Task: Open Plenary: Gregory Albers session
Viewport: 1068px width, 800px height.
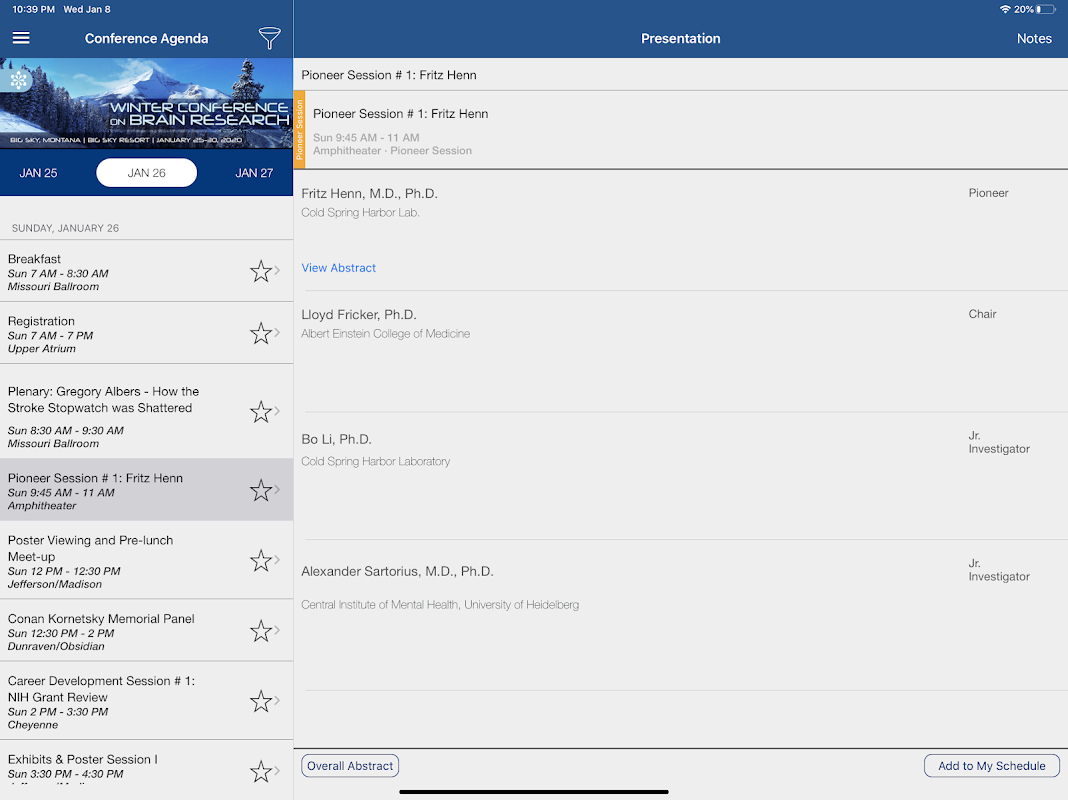Action: tap(146, 411)
